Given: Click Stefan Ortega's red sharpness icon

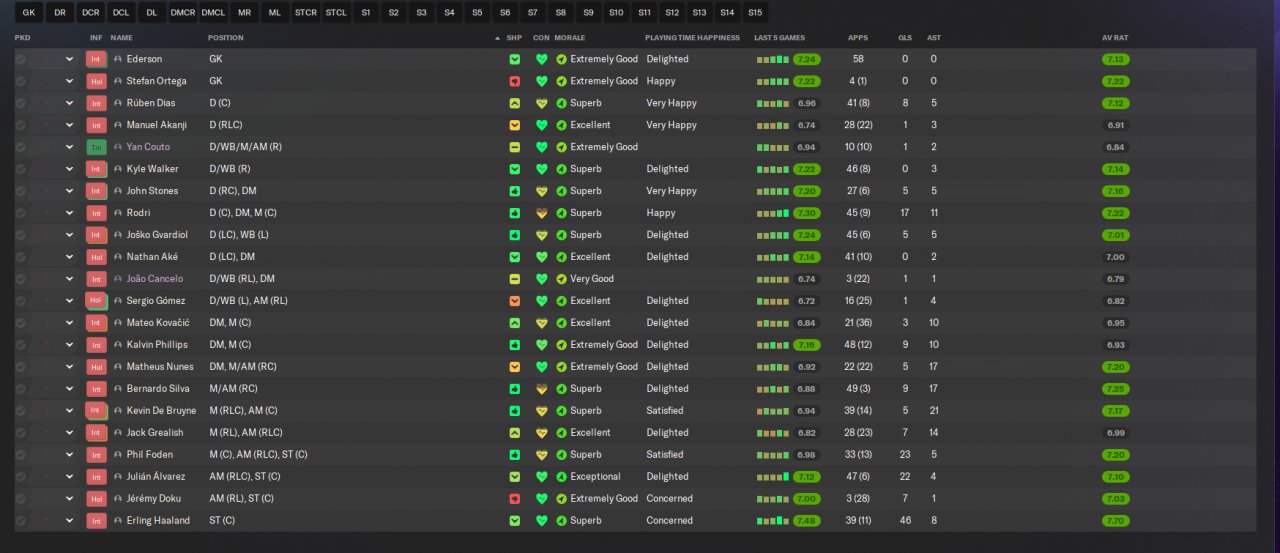Looking at the screenshot, I should pyautogui.click(x=514, y=81).
